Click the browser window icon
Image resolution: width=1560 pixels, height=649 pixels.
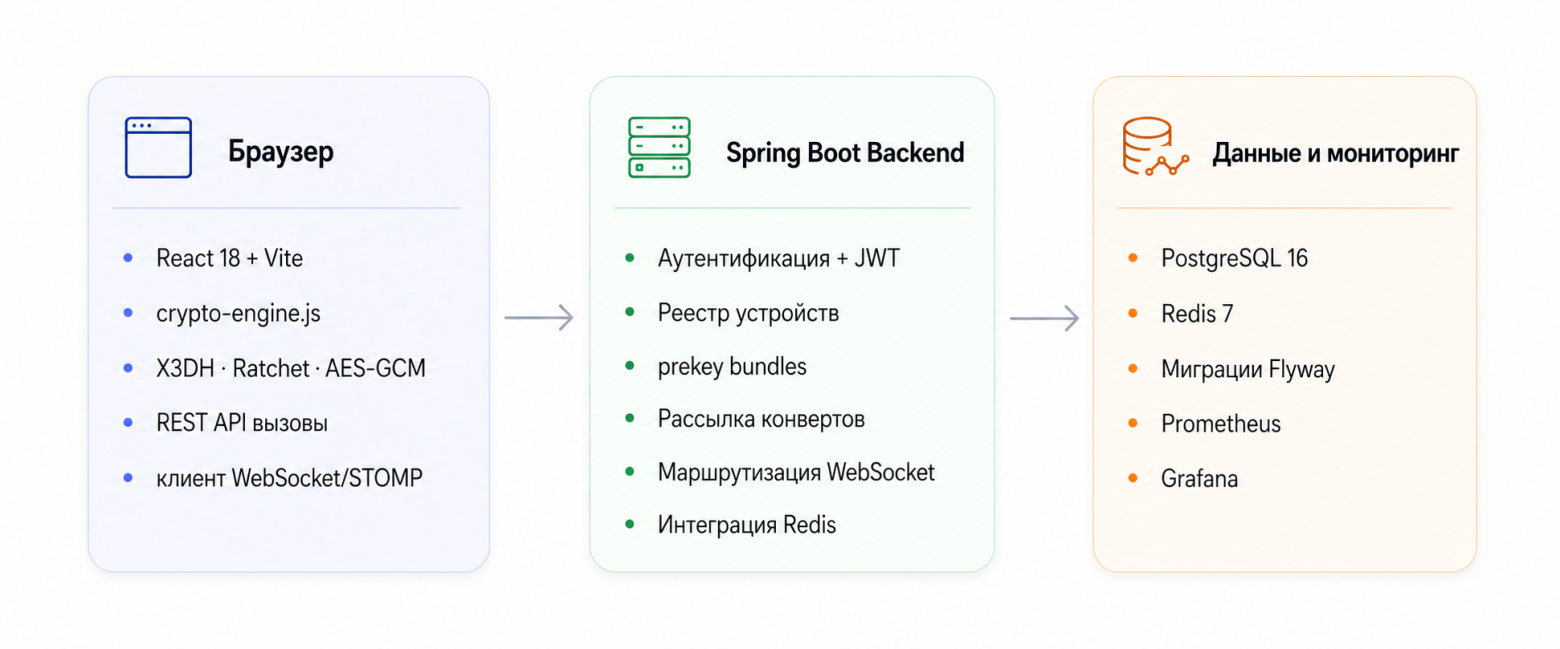point(158,148)
